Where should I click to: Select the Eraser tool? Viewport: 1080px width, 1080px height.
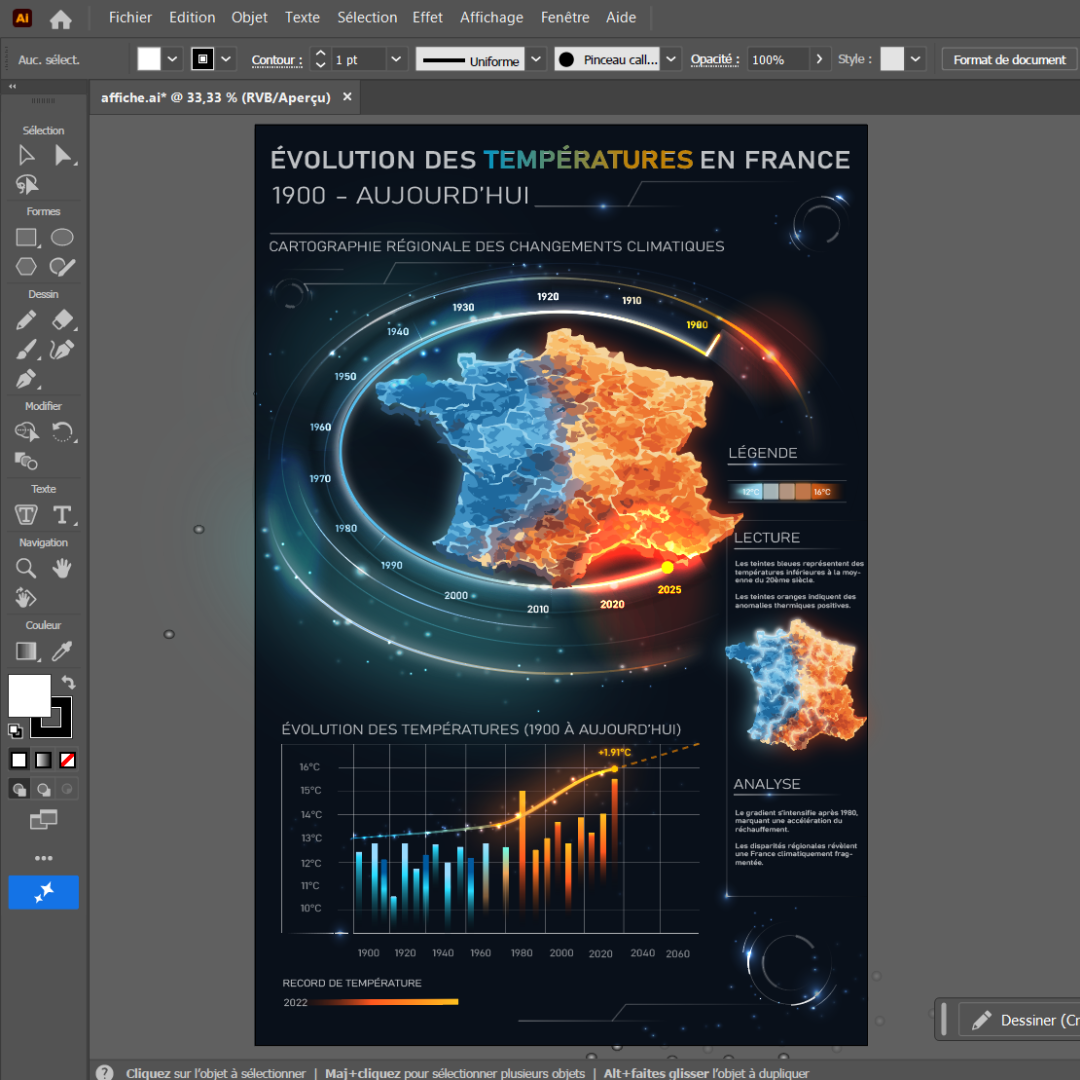click(x=62, y=320)
